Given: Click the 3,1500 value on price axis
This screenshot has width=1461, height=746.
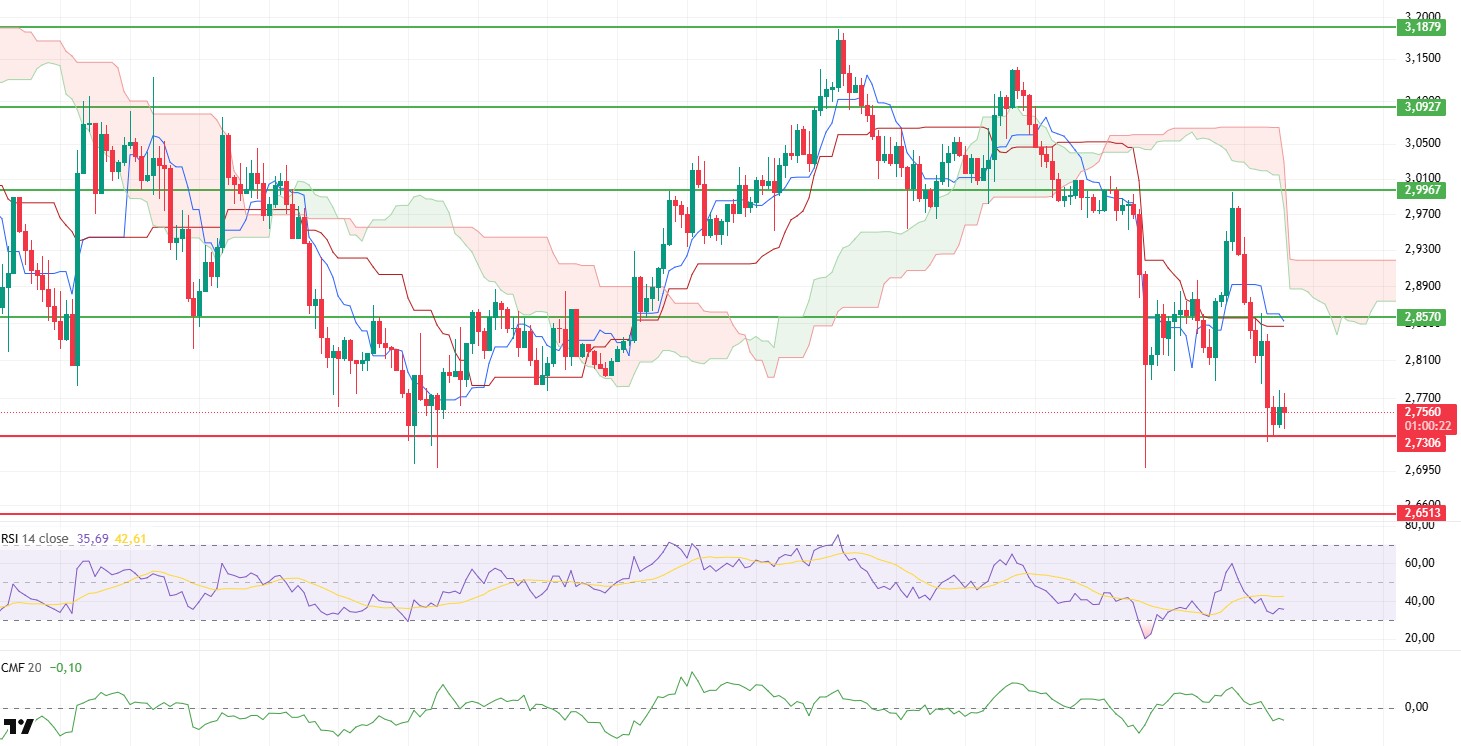Looking at the screenshot, I should tap(1422, 58).
